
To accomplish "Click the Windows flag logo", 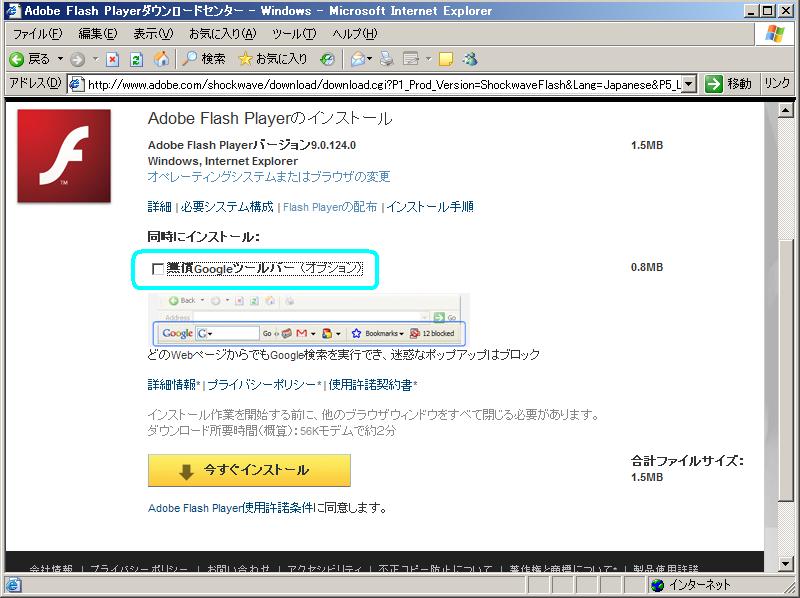I will [775, 34].
